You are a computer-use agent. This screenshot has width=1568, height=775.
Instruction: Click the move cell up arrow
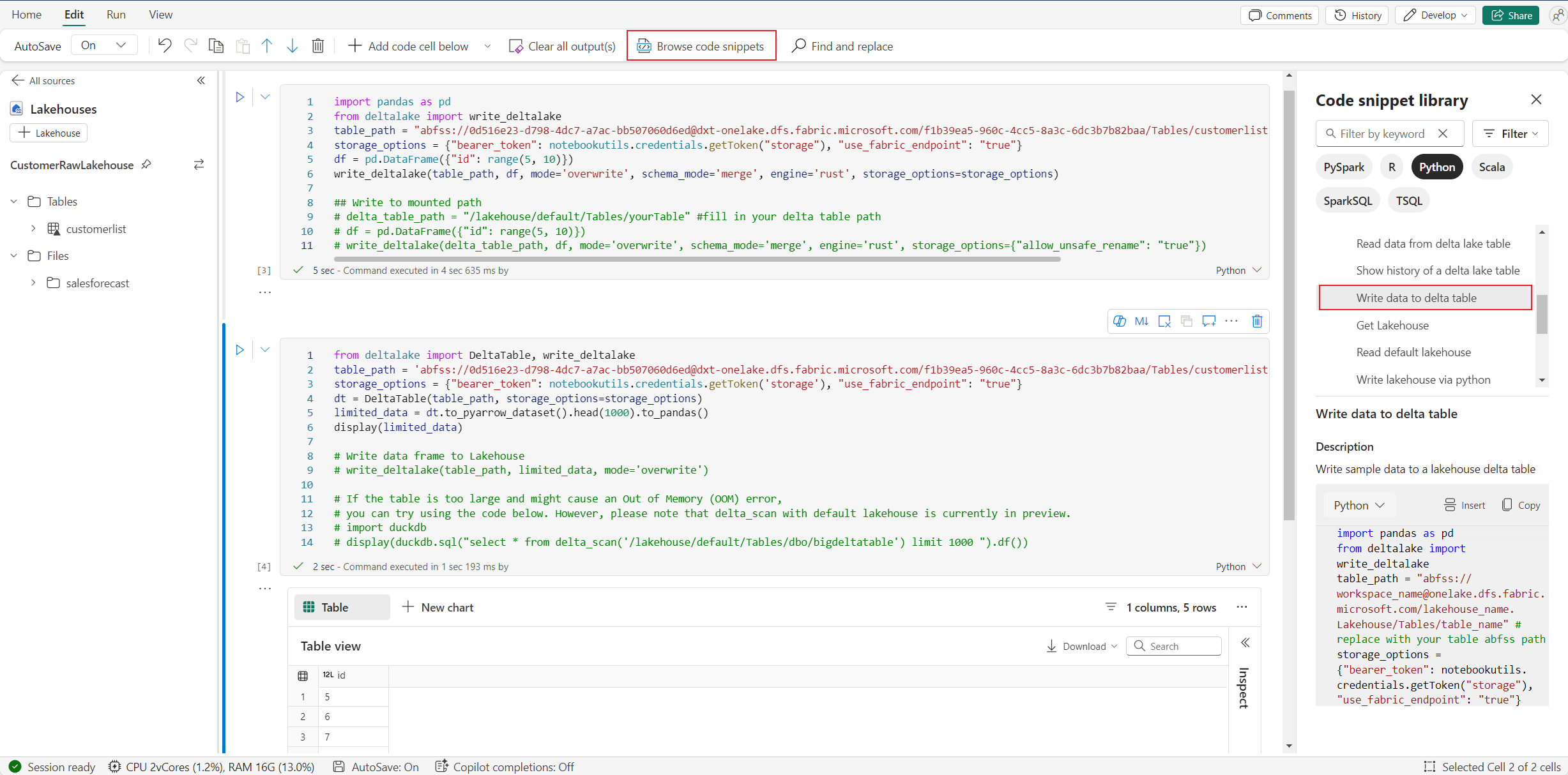pyautogui.click(x=267, y=46)
